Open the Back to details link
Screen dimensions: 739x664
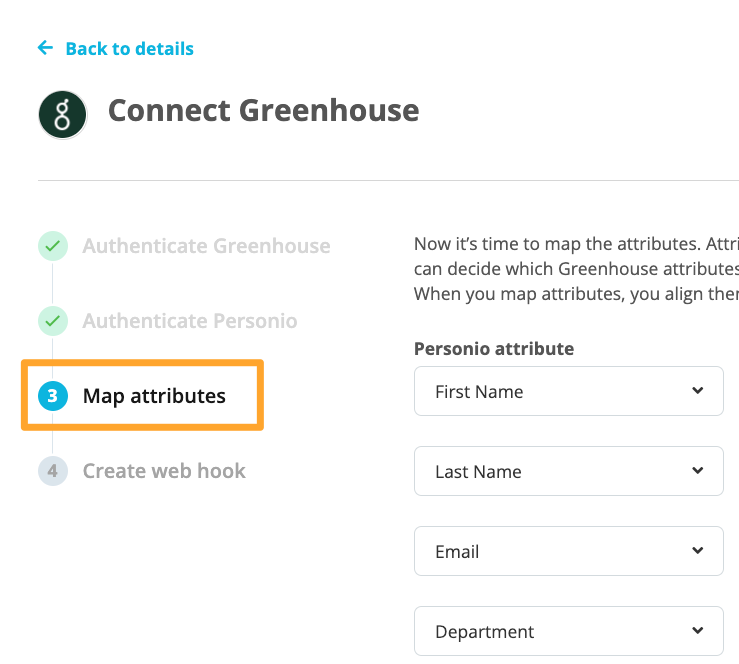(x=129, y=49)
